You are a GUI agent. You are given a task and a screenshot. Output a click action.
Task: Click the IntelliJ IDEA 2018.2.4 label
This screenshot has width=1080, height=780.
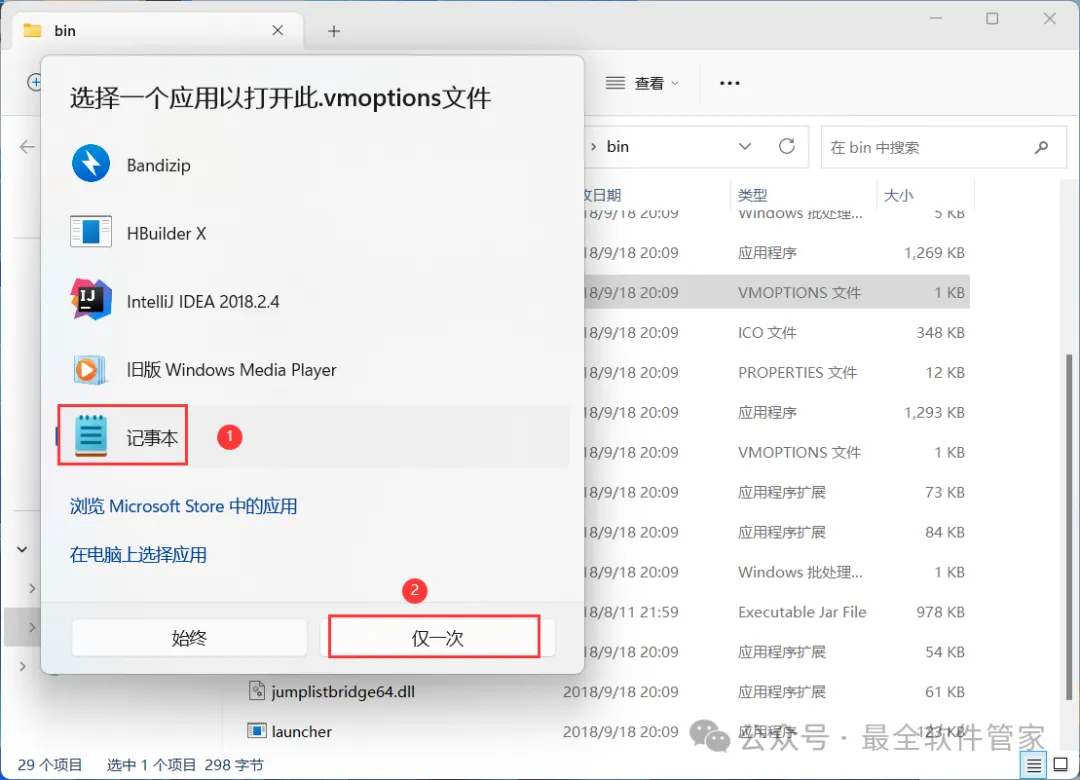tap(202, 301)
